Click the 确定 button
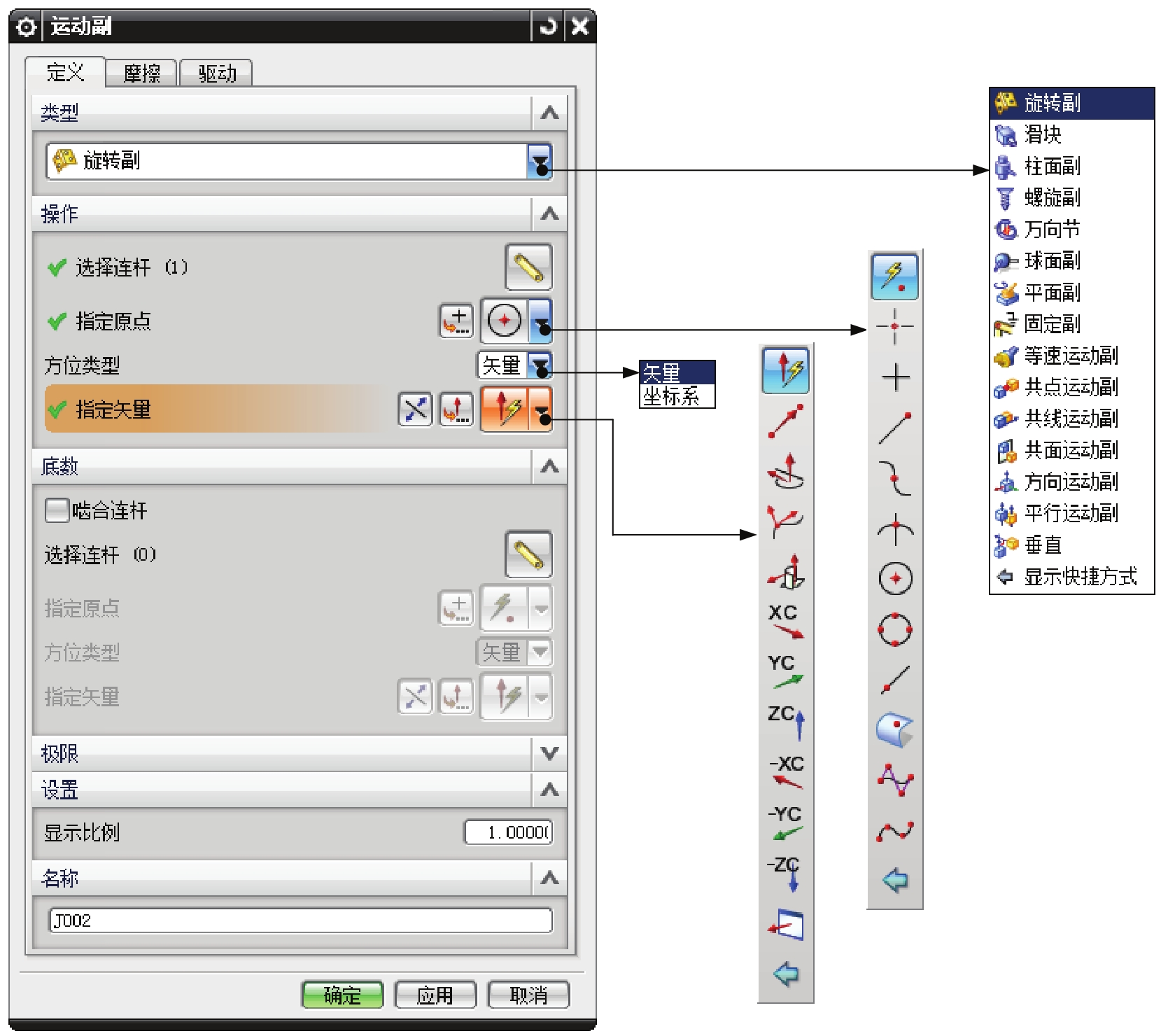Screen dimensions: 1161x1036 [x=342, y=994]
